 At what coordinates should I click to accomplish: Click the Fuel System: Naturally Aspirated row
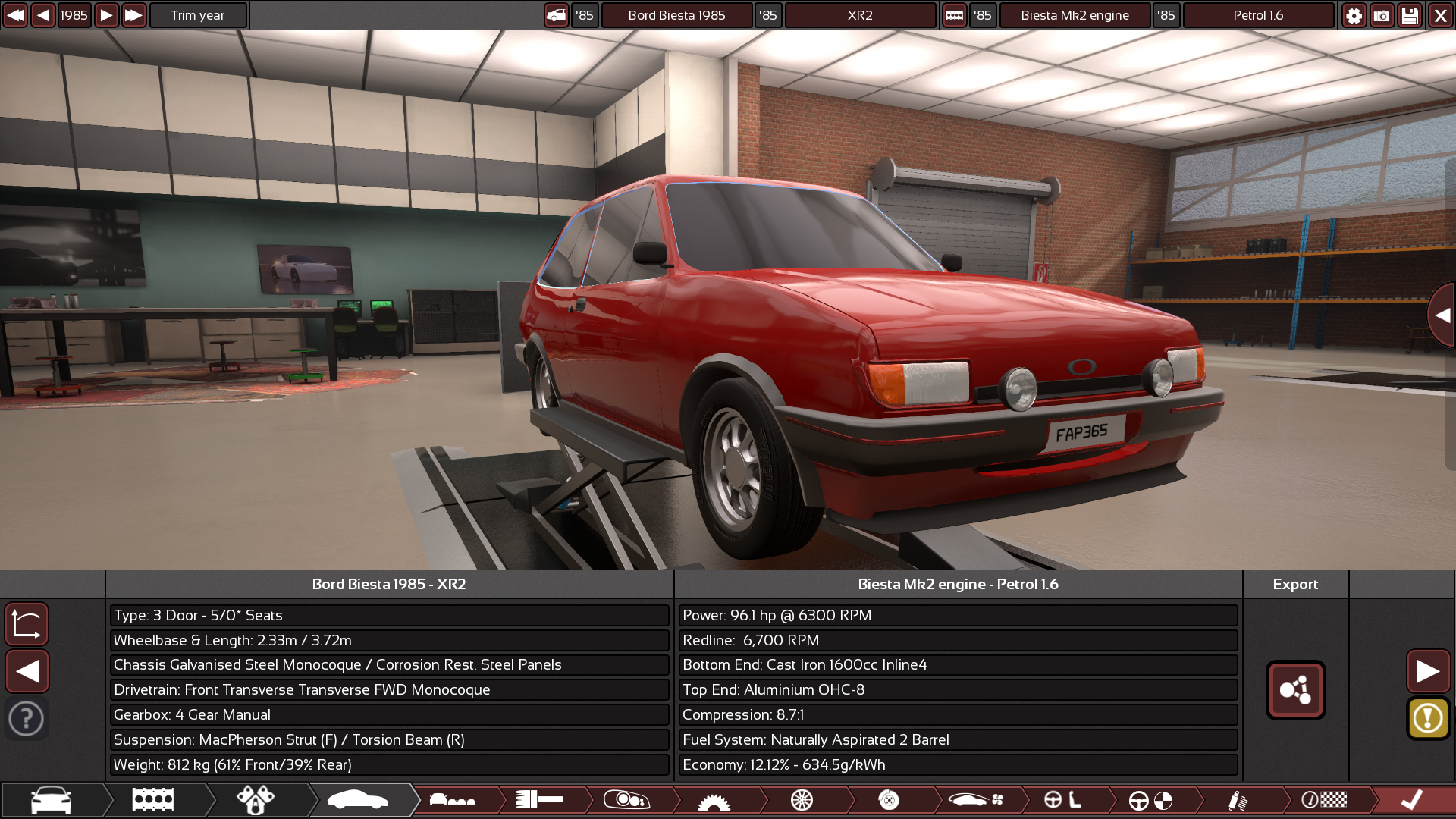coord(958,740)
